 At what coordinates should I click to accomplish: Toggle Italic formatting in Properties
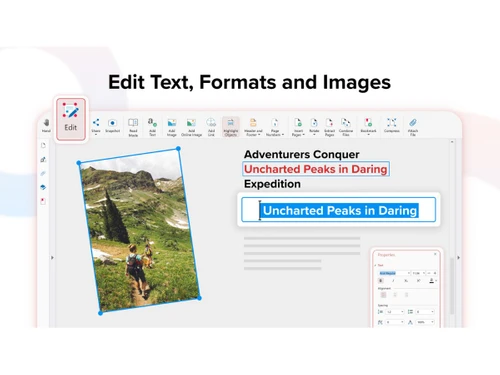coord(393,281)
